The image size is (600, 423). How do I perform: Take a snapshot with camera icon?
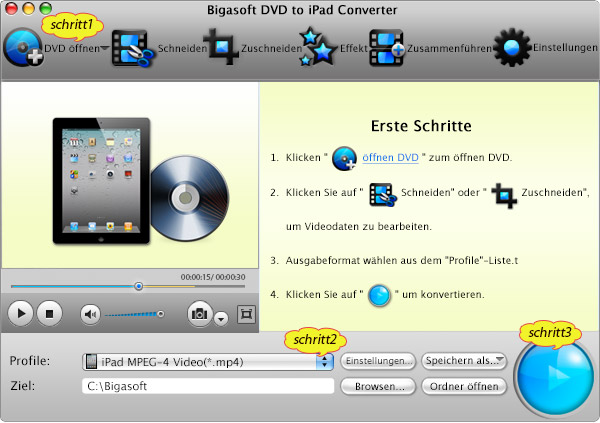(x=199, y=314)
